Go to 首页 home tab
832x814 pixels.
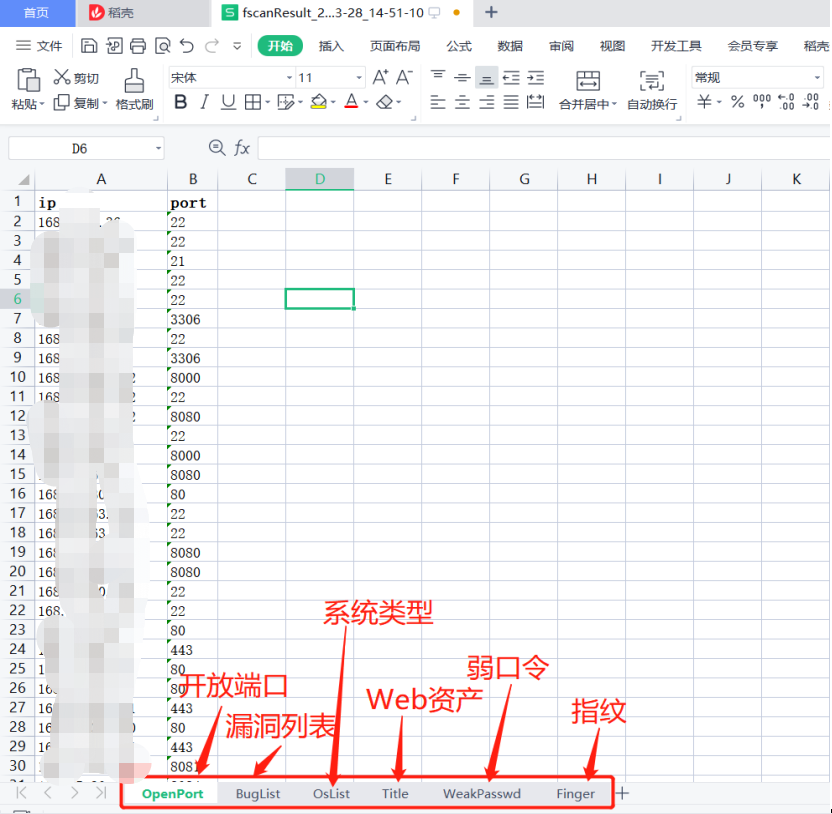click(37, 13)
